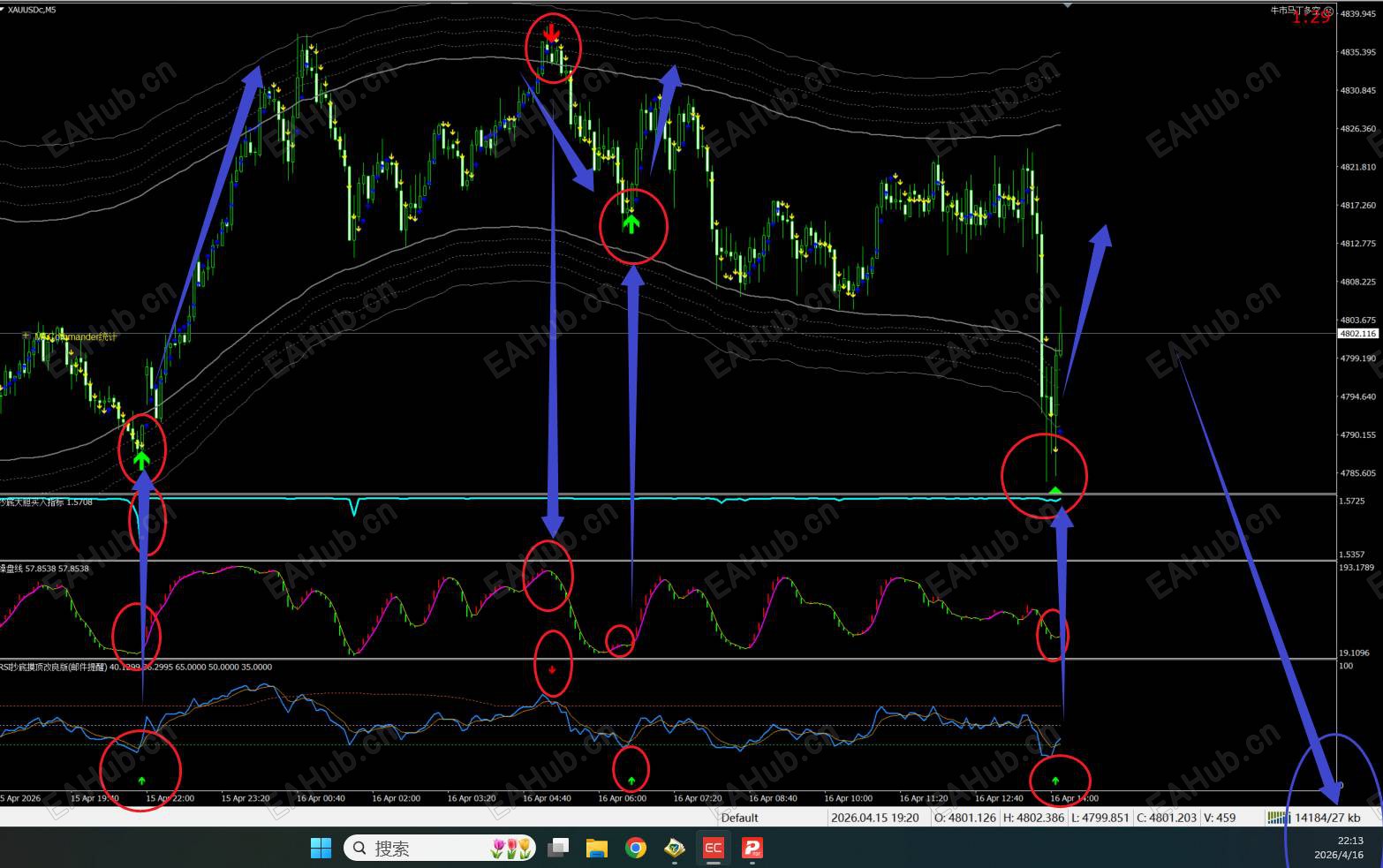This screenshot has width=1383, height=868.
Task: Launch File Explorer from the taskbar
Action: pos(597,849)
